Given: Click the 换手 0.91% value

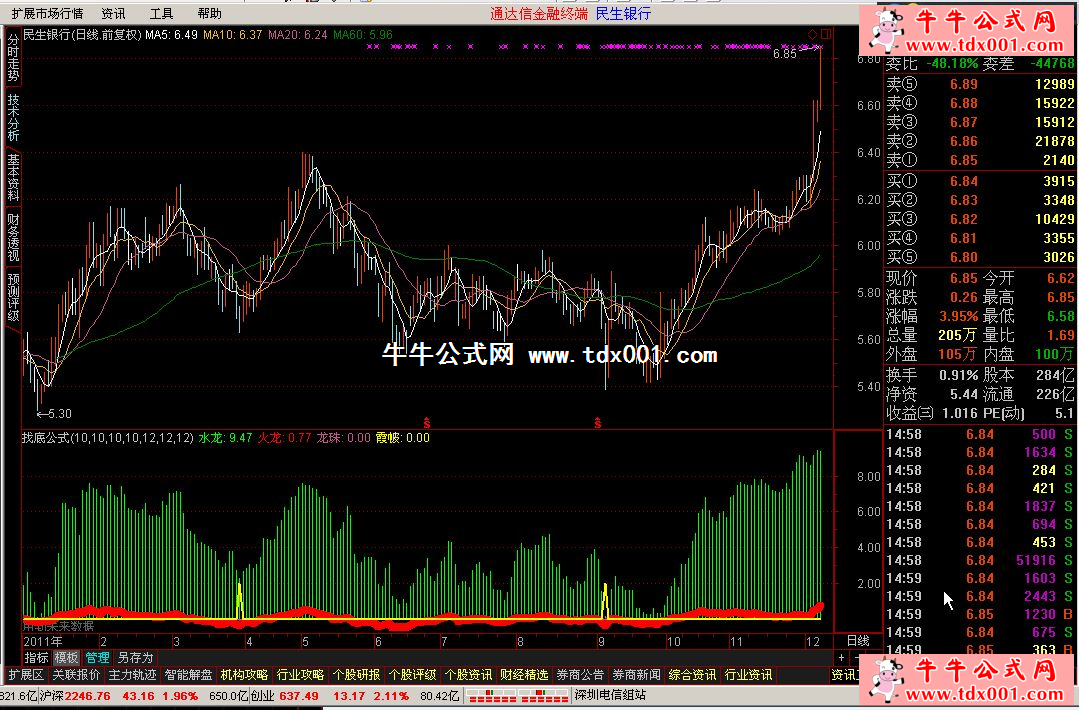Looking at the screenshot, I should pos(959,376).
